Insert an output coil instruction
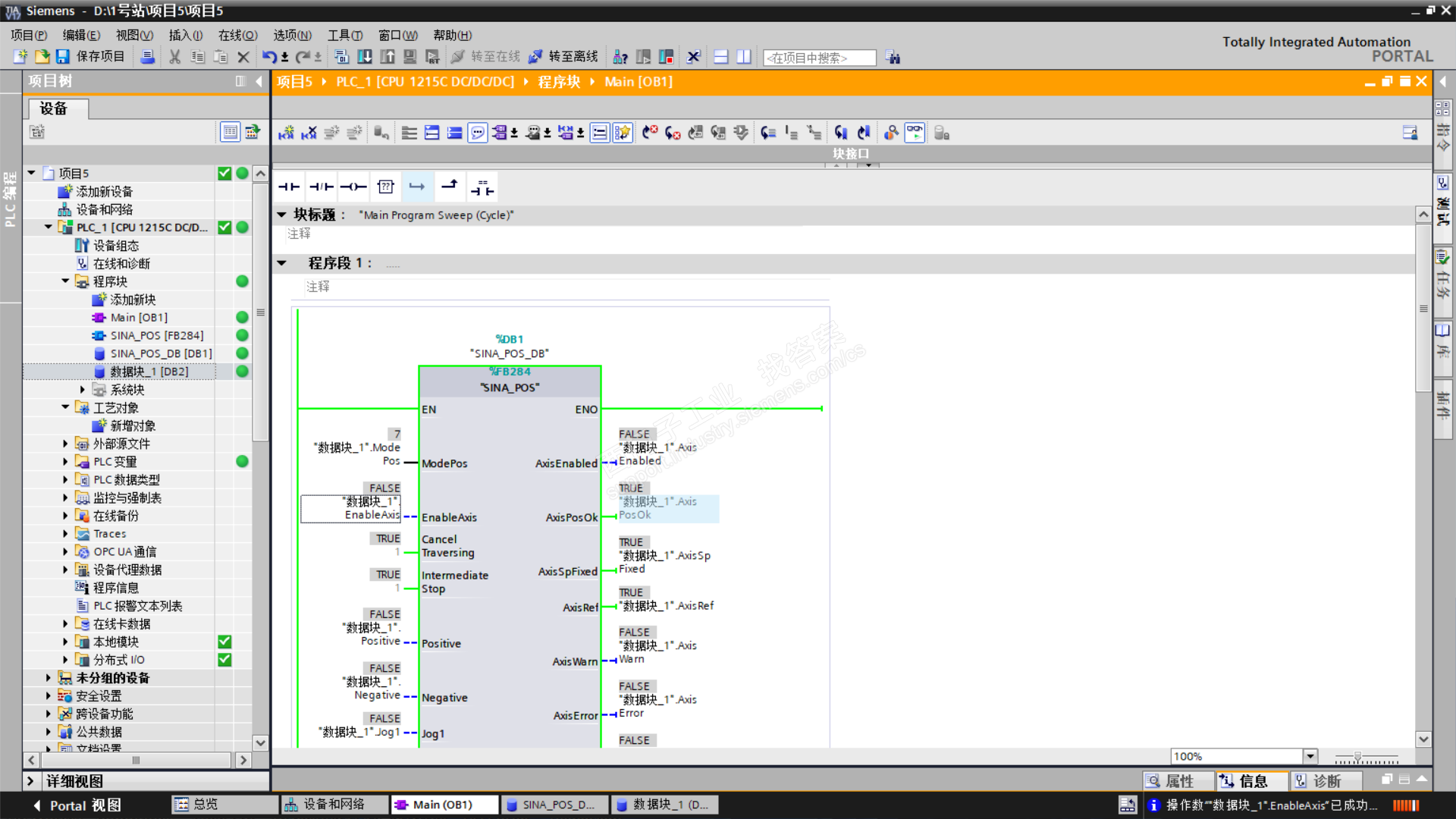This screenshot has width=1456, height=819. coord(353,187)
